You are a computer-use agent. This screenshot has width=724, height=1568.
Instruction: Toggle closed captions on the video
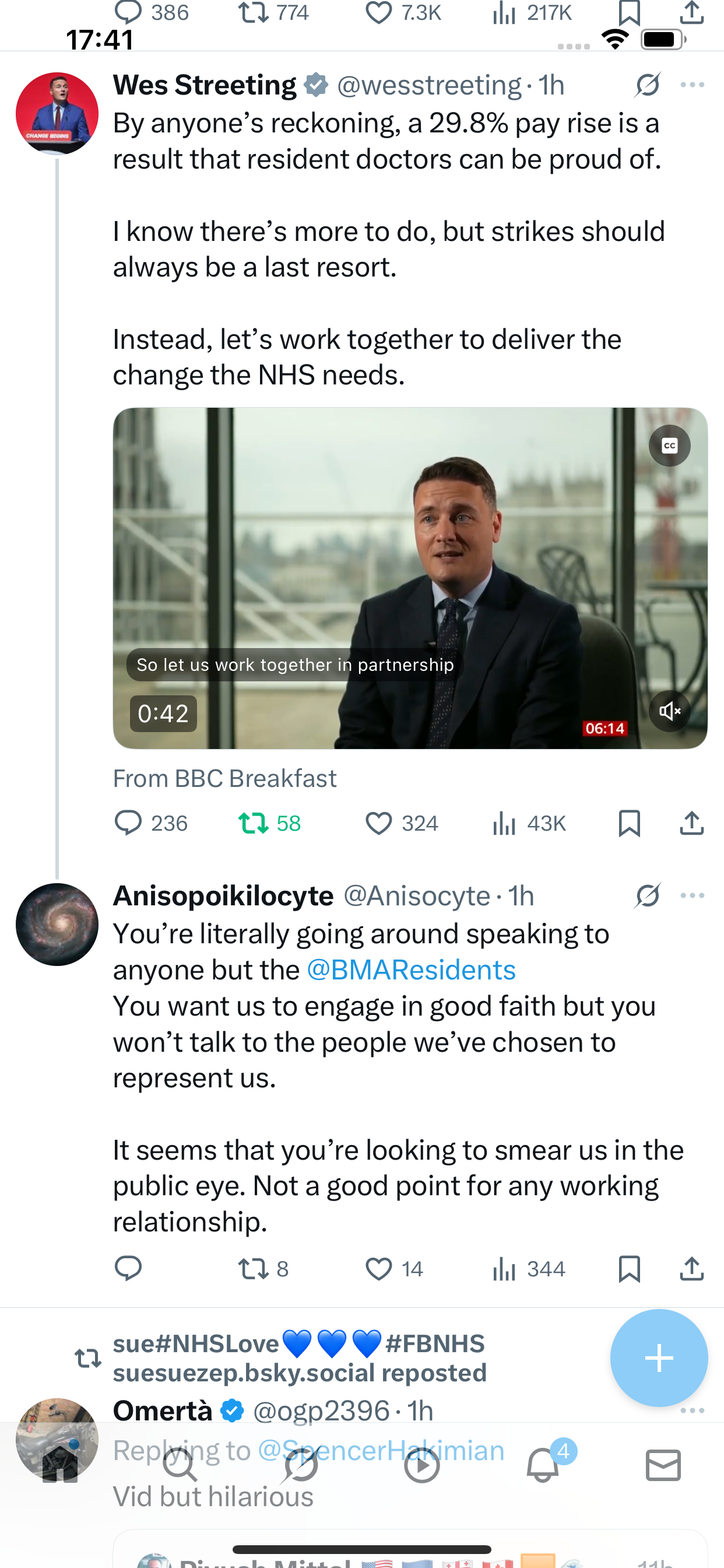pos(669,446)
